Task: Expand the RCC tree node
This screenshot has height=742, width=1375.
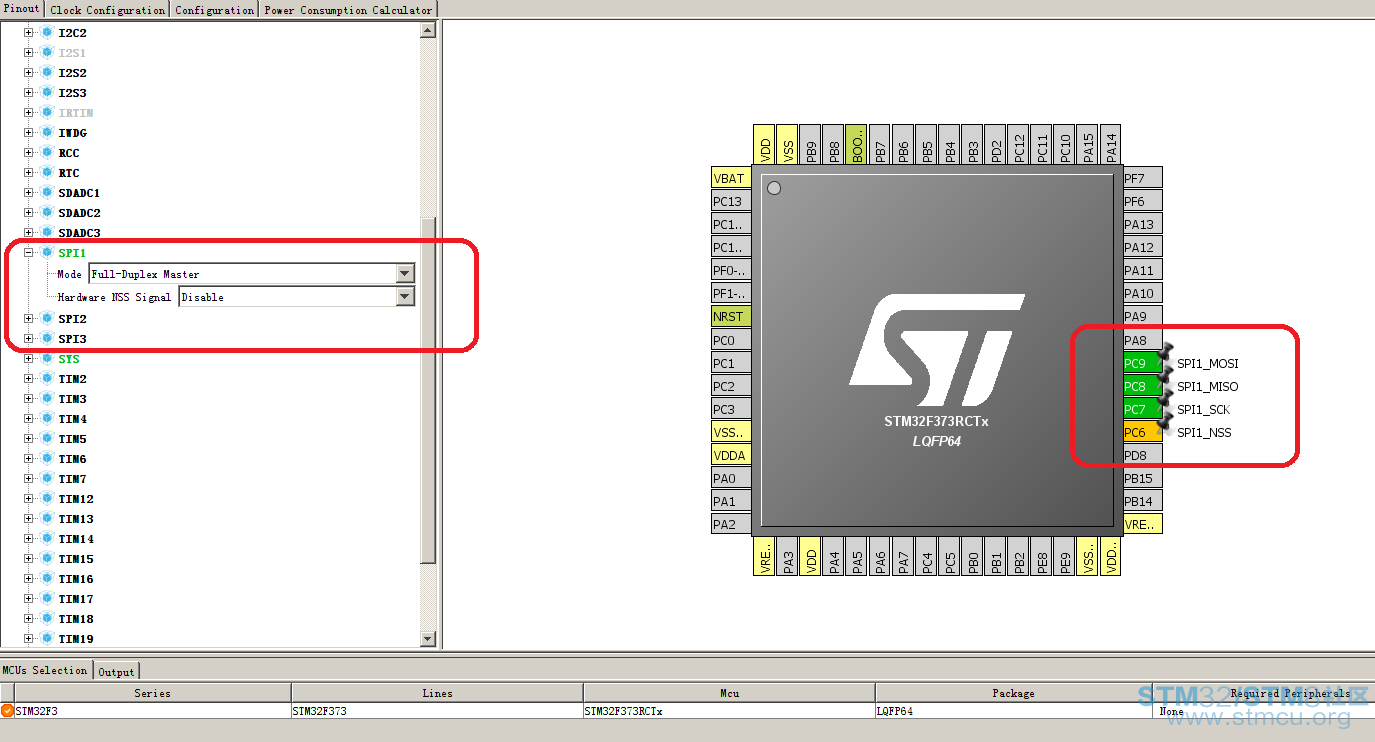Action: tap(29, 153)
